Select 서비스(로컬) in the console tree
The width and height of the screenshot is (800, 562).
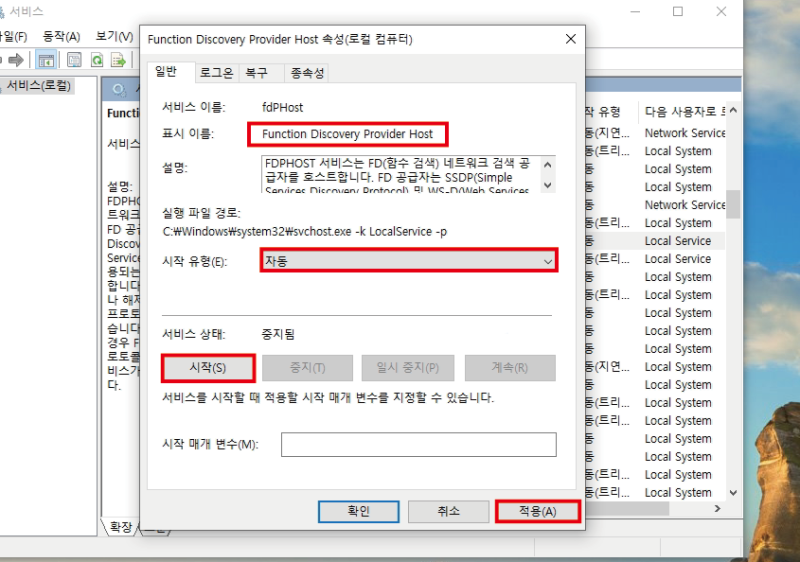(38, 85)
